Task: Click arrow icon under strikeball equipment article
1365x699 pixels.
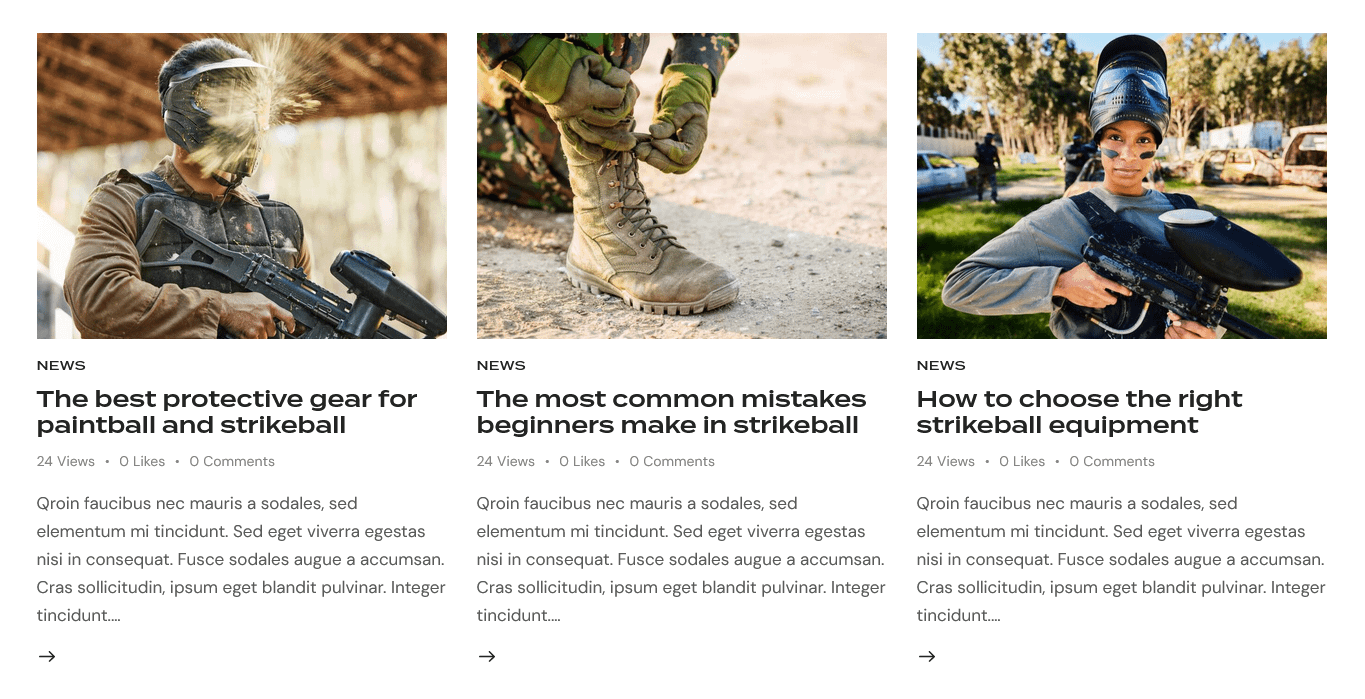Action: (x=926, y=656)
